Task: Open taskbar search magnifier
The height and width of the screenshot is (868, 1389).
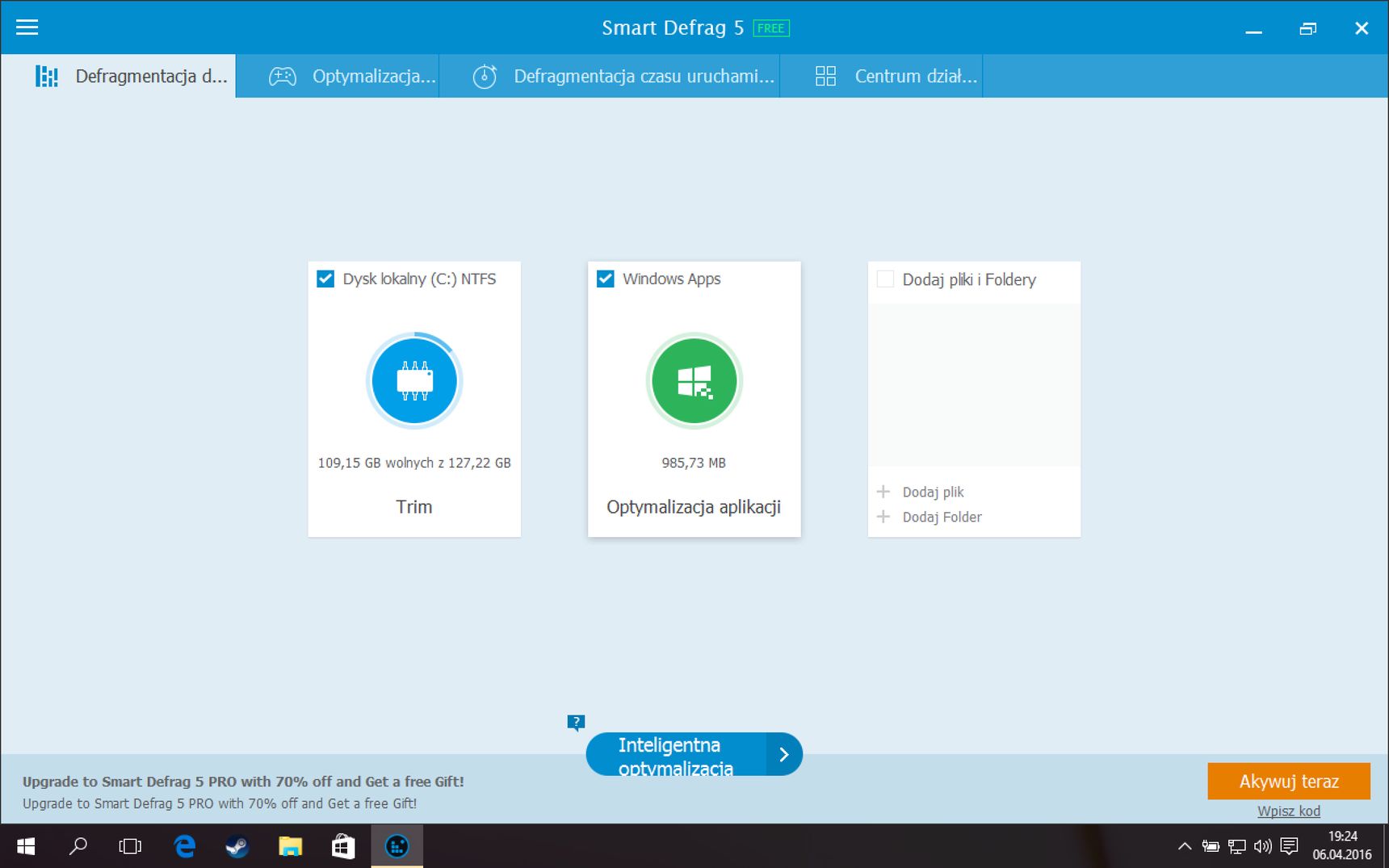Action: pos(78,846)
